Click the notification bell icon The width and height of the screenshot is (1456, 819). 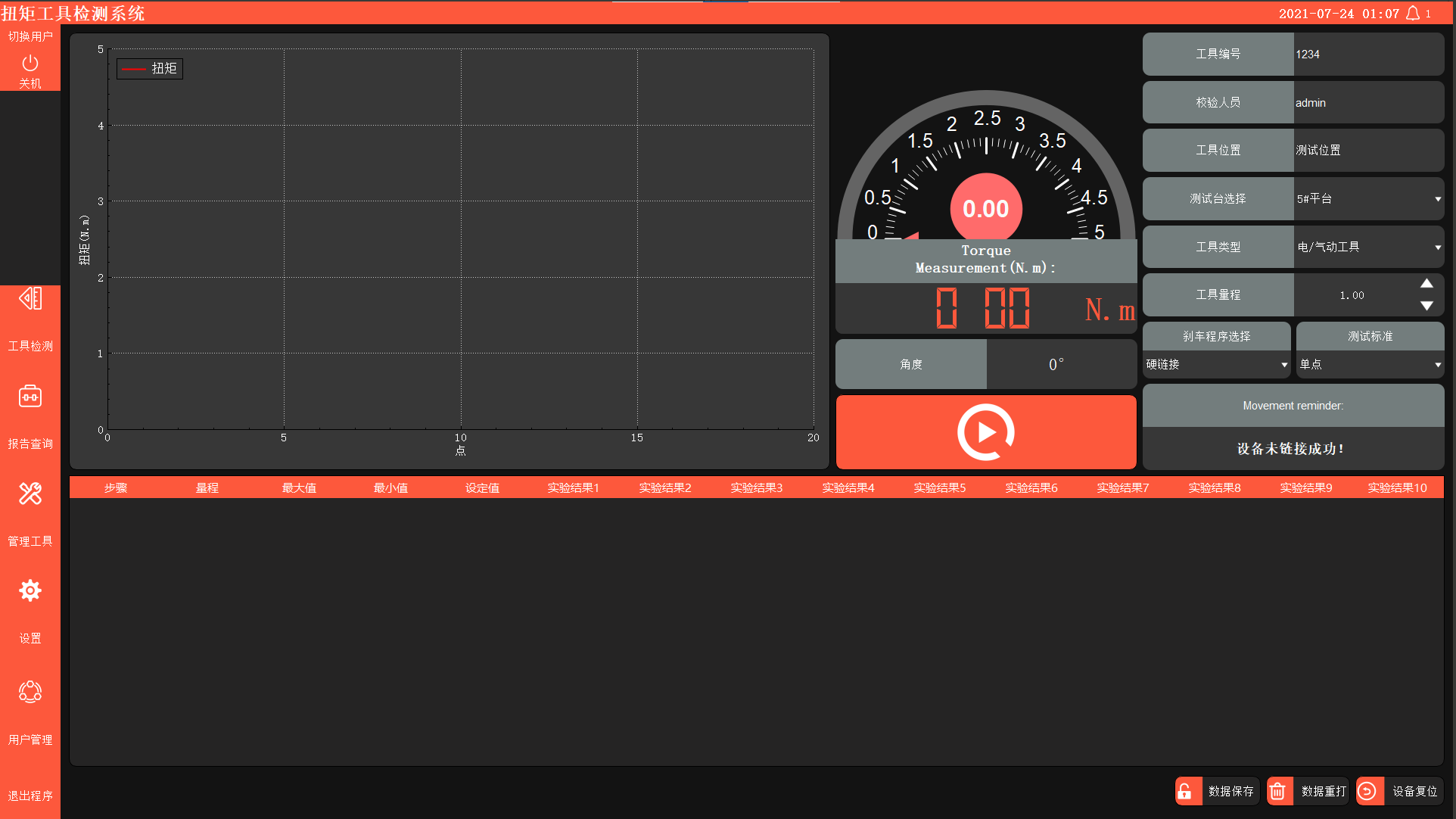[1413, 14]
